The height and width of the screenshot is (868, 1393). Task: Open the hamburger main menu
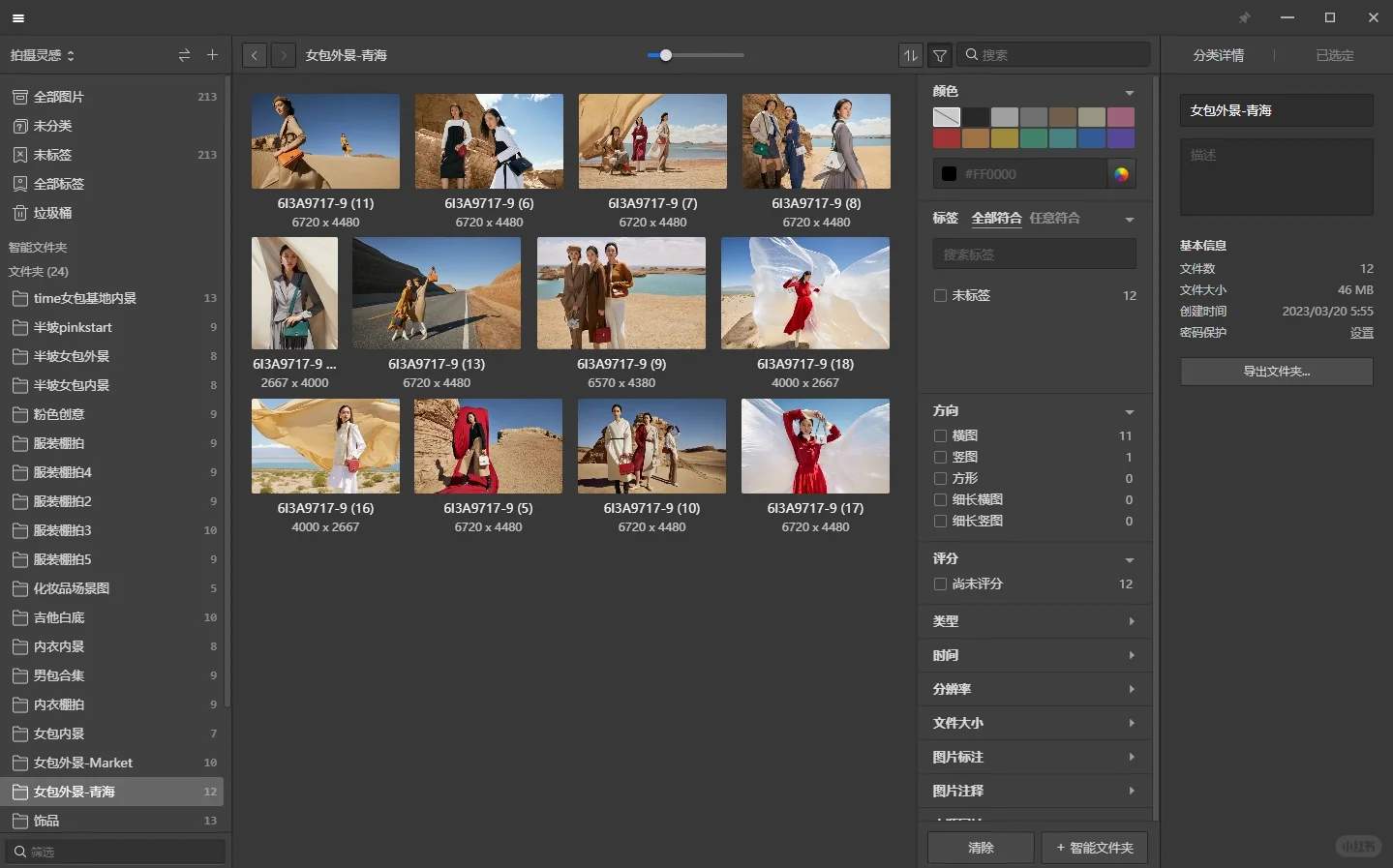17,17
